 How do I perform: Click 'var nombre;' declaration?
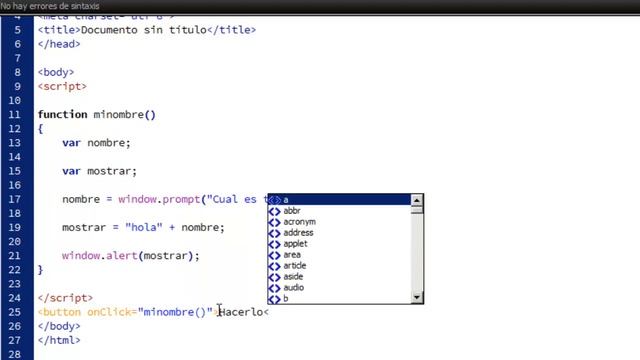[x=96, y=143]
